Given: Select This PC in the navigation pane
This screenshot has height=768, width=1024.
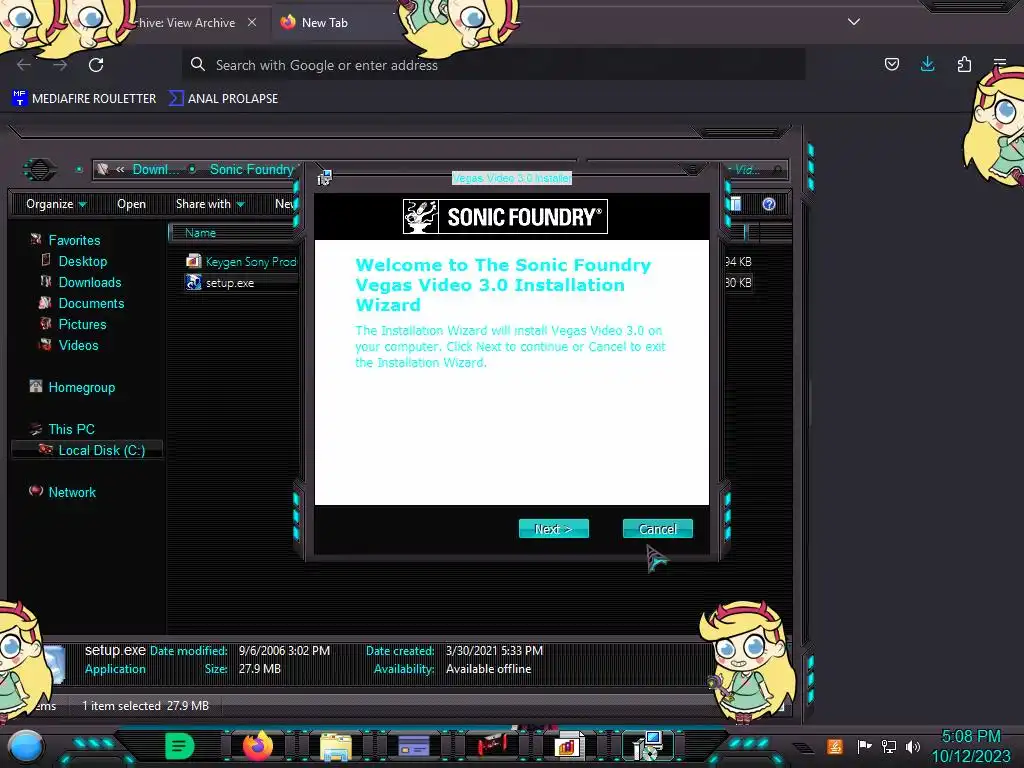Looking at the screenshot, I should click(71, 429).
